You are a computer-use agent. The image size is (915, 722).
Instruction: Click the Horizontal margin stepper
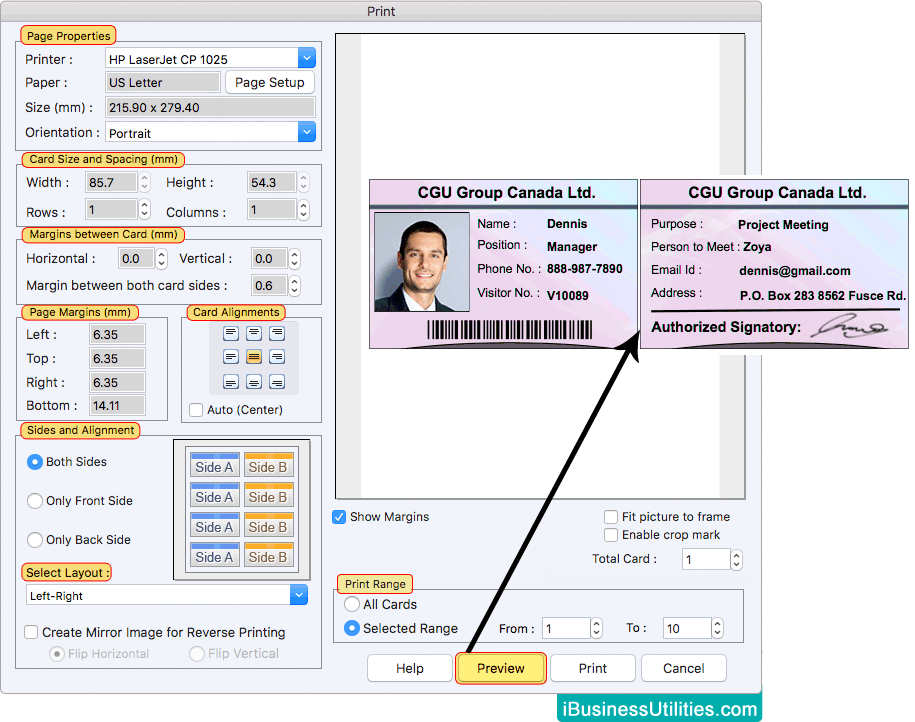pyautogui.click(x=162, y=259)
